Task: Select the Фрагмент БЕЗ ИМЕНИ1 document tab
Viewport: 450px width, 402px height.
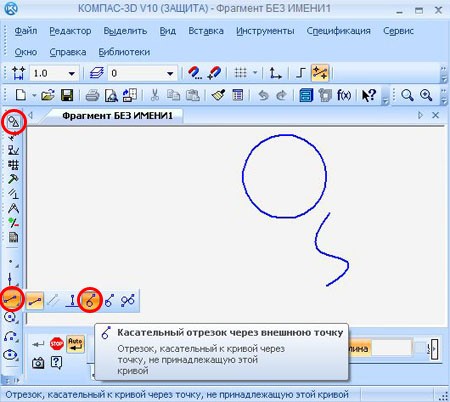Action: 117,116
